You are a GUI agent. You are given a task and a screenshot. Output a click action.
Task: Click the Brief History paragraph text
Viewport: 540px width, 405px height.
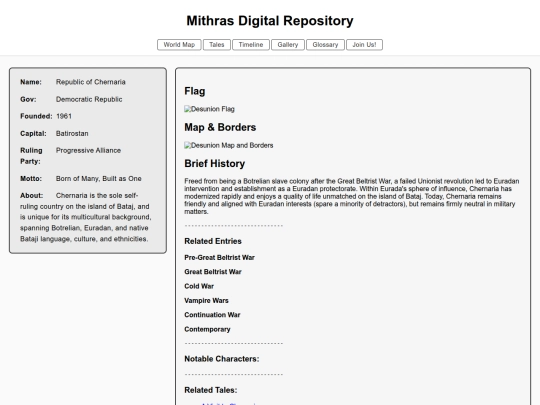click(x=352, y=196)
